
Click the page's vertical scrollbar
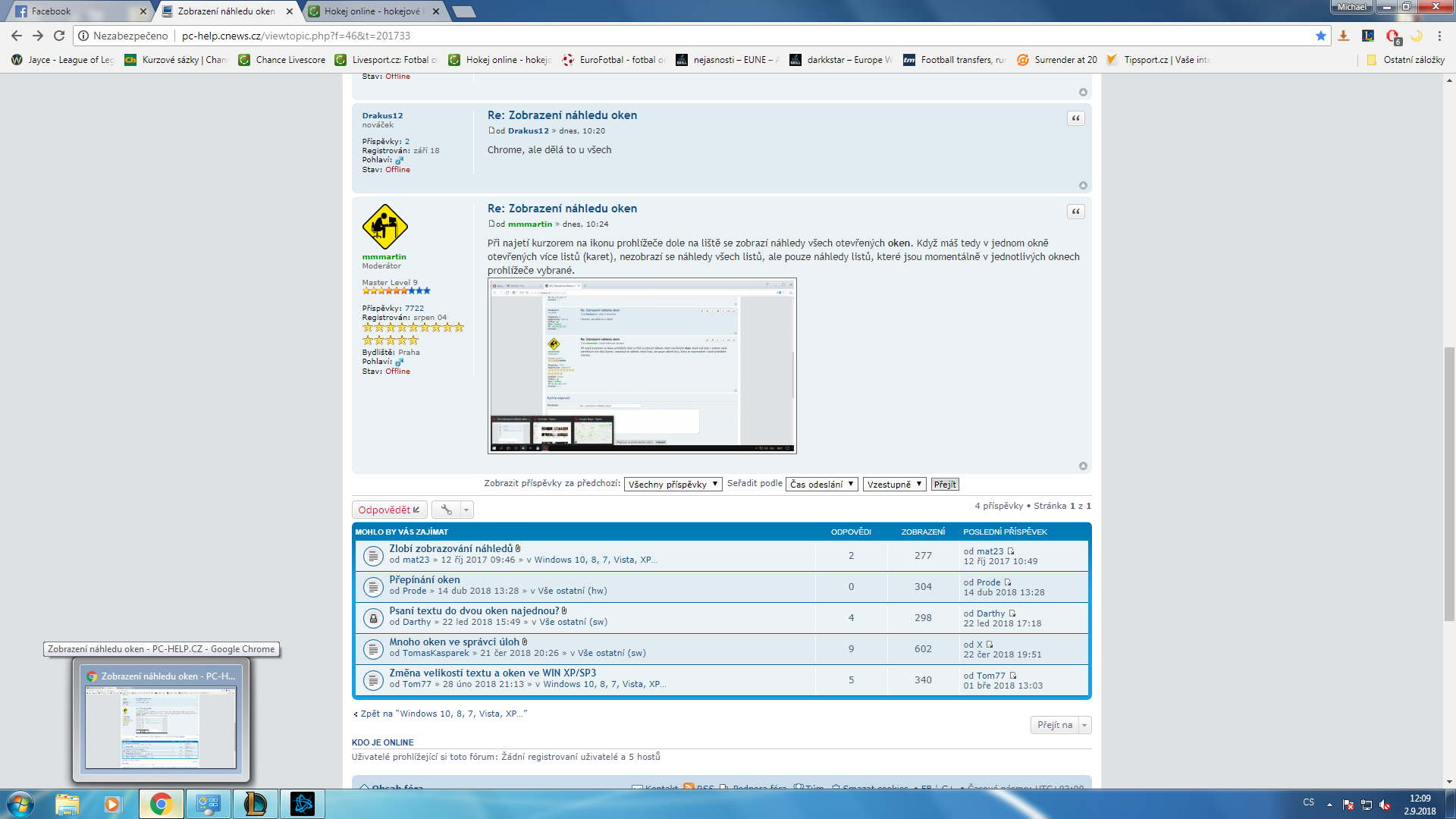click(x=1449, y=485)
